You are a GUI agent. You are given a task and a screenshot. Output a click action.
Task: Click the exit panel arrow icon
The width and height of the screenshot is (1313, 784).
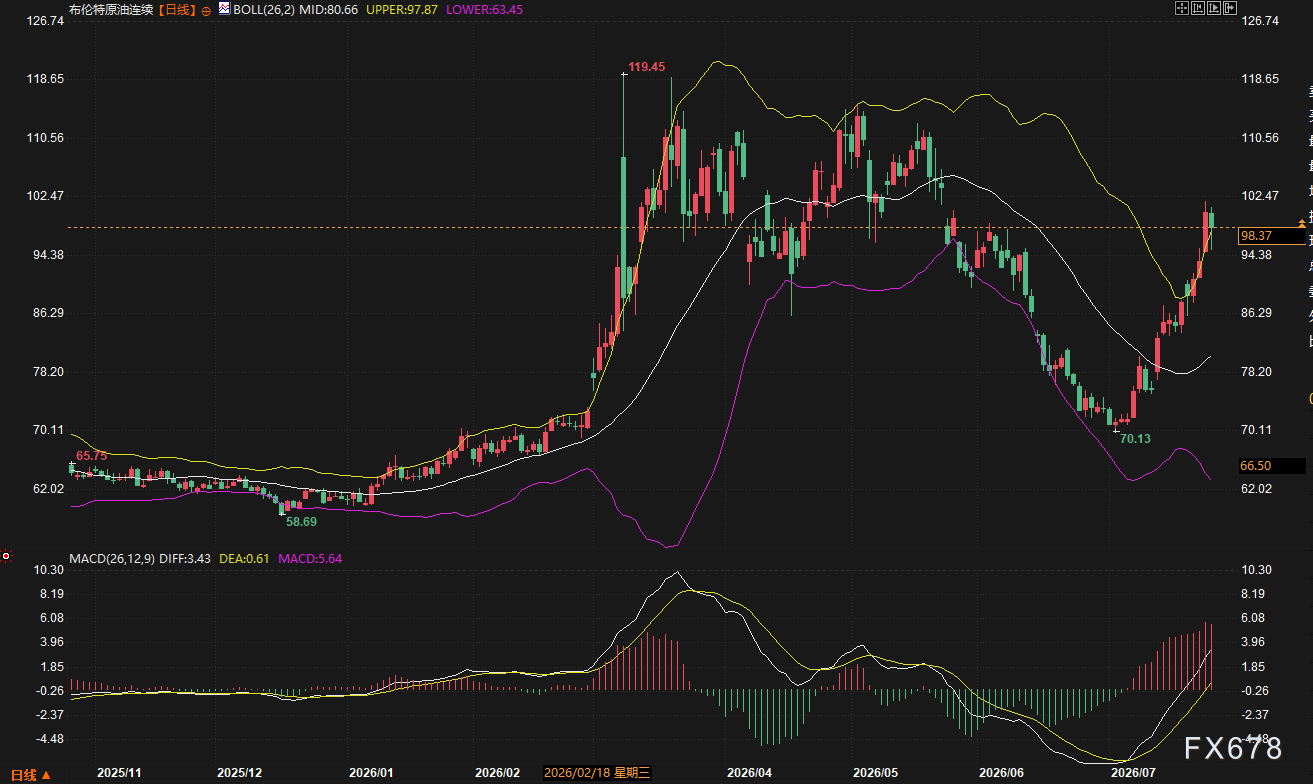coord(1230,8)
